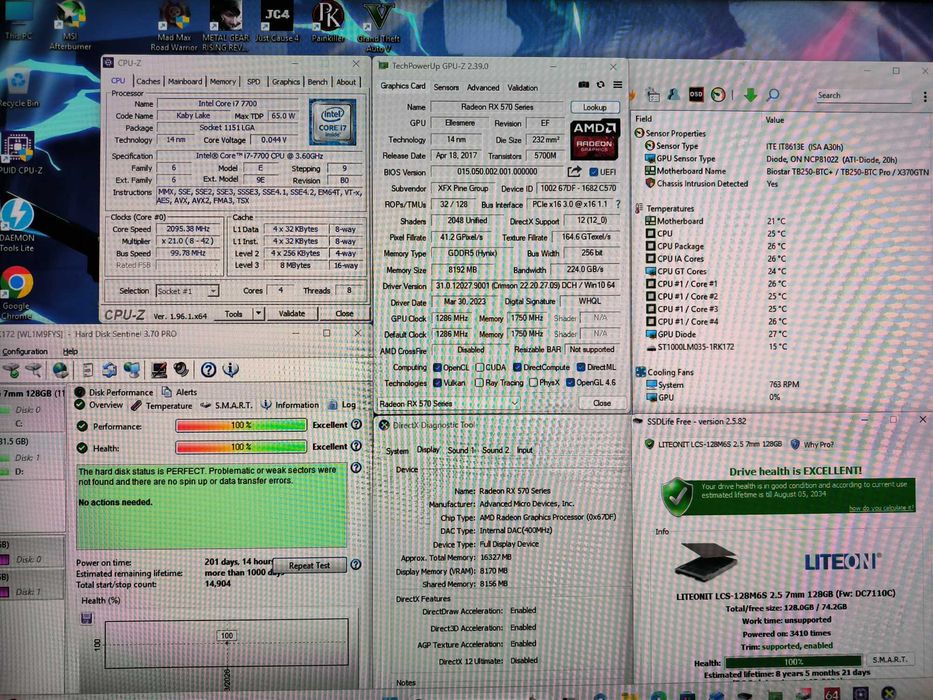Image resolution: width=933 pixels, height=700 pixels.
Task: Click the GPU-Z BIOS export share icon
Action: (574, 172)
